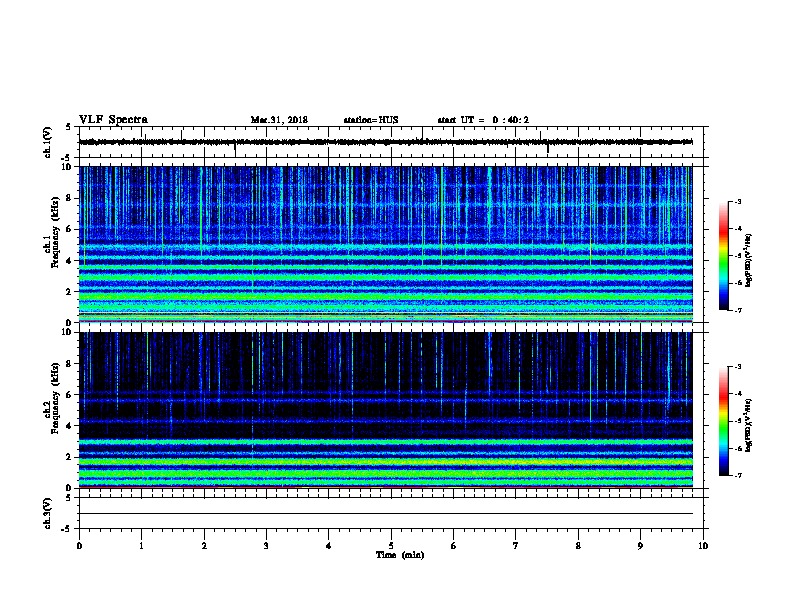Image resolution: width=792 pixels, height=612 pixels.
Task: Click the "-3" label atop the ch.1 colorbar
Action: pyautogui.click(x=737, y=201)
